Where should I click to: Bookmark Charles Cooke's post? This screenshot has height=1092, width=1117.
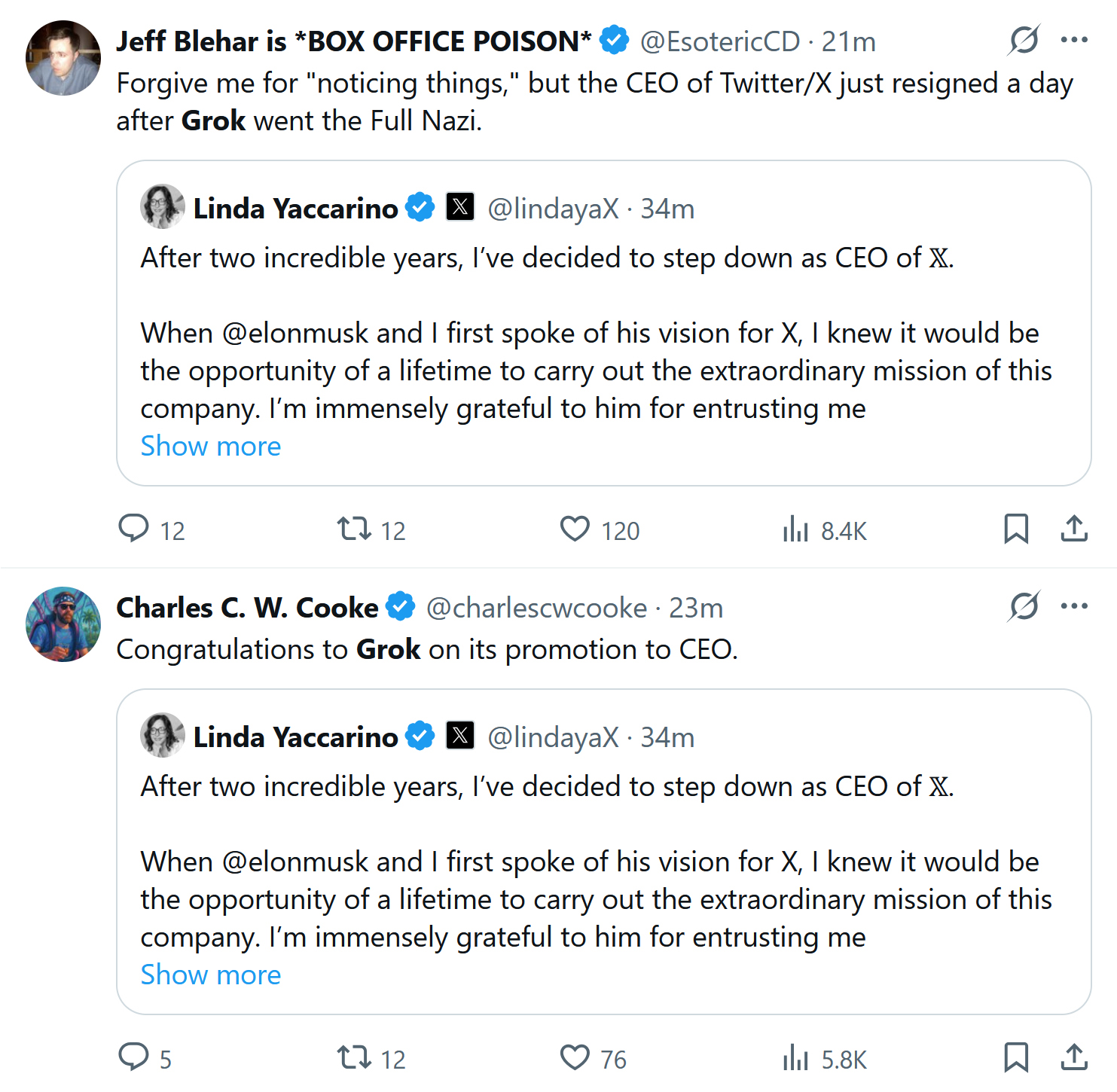1016,1057
